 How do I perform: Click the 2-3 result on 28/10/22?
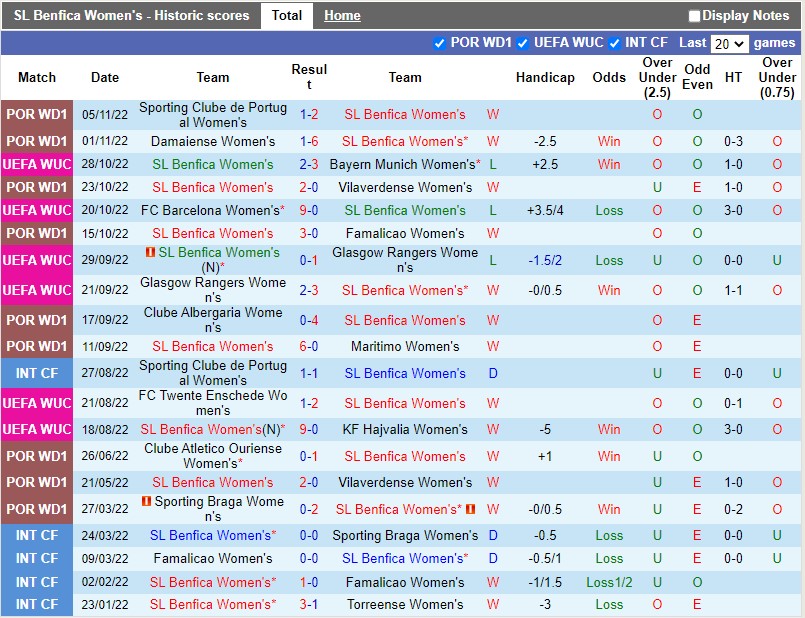point(309,164)
